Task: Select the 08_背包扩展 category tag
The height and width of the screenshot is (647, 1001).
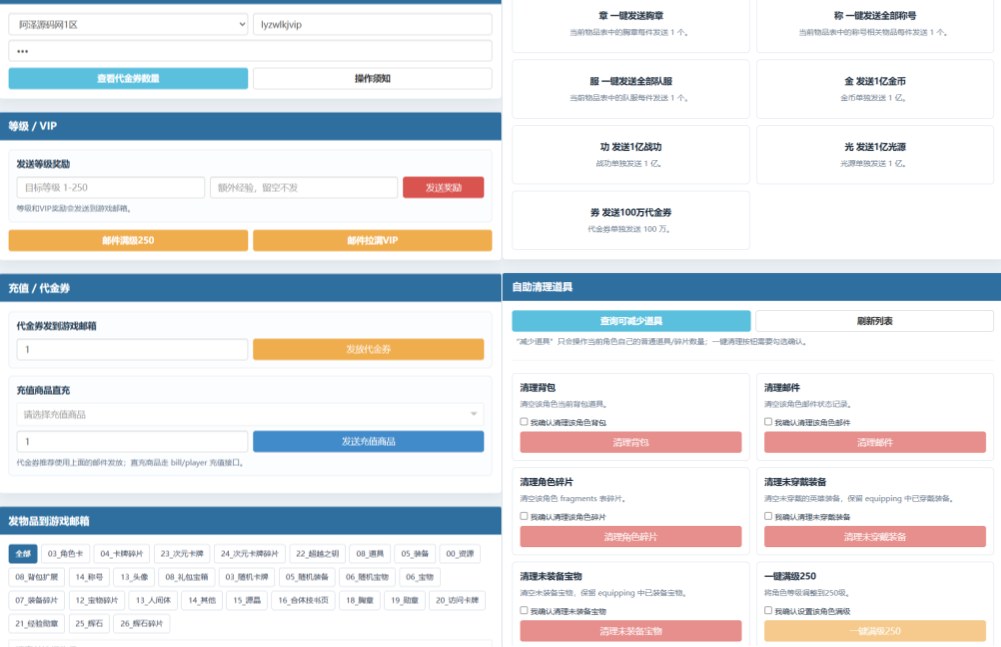Action: coord(36,577)
